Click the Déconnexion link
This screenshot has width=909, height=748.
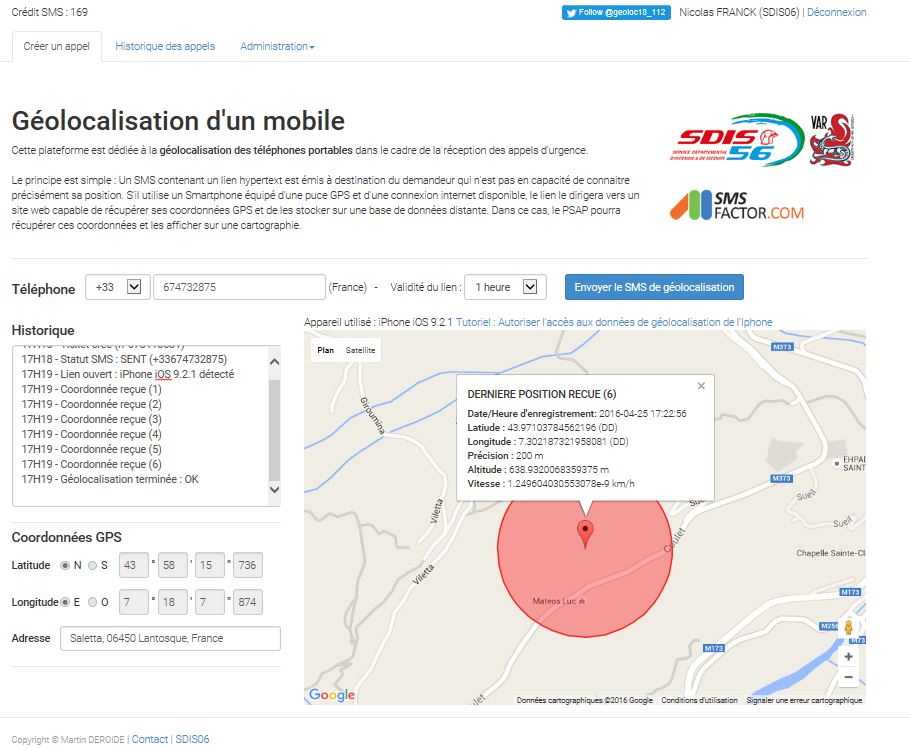pos(837,12)
